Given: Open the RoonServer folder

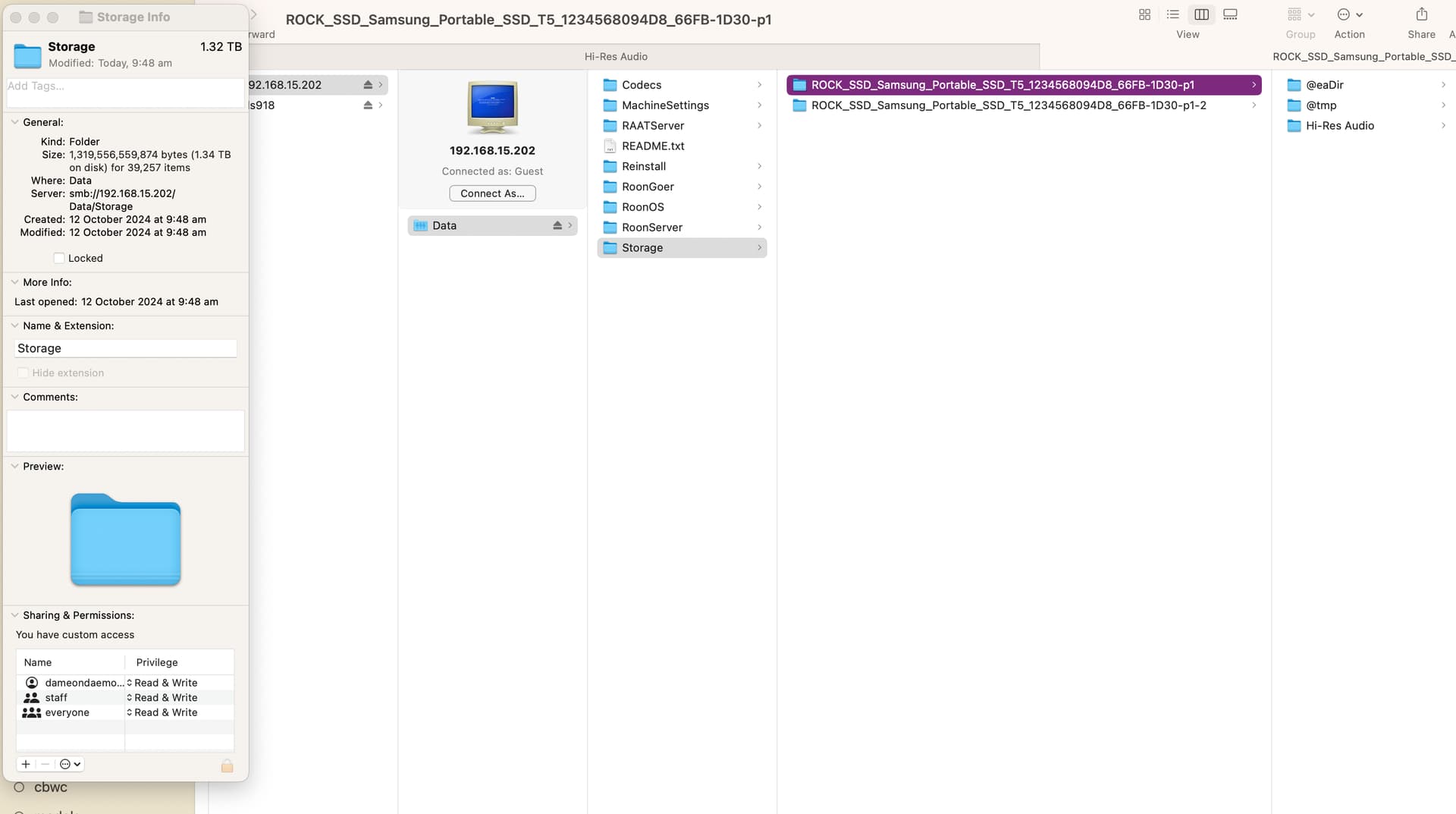Looking at the screenshot, I should [682, 228].
